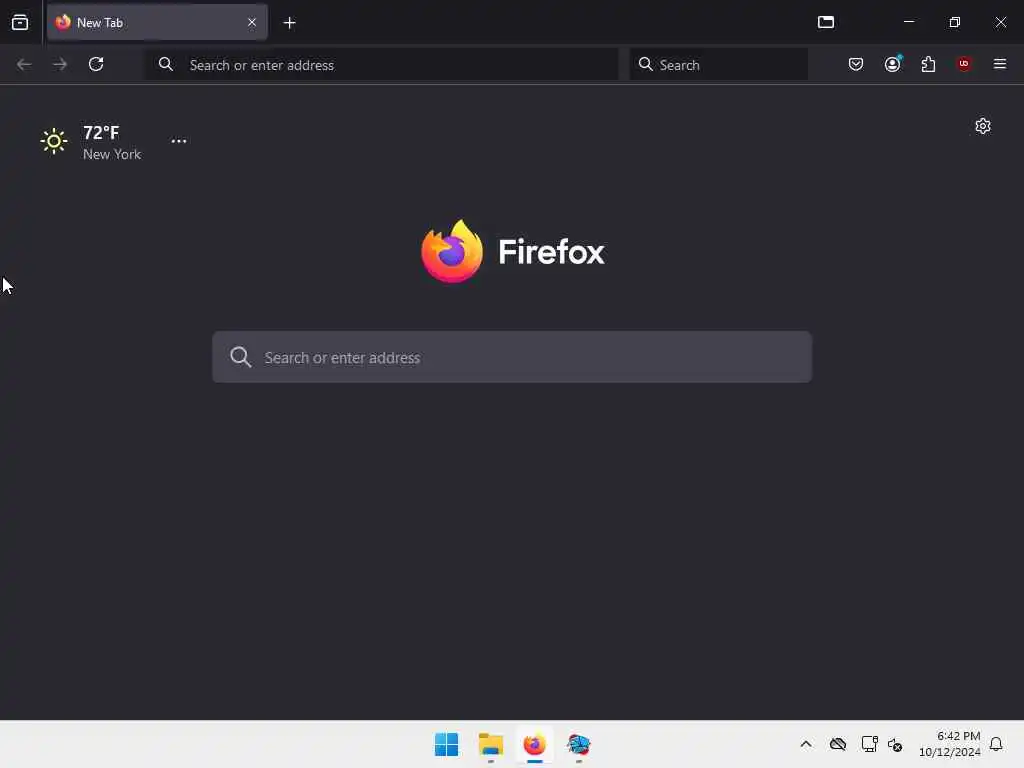Screen dimensions: 1024x768
Task: Open the blue bird app taskbar icon
Action: pyautogui.click(x=579, y=744)
